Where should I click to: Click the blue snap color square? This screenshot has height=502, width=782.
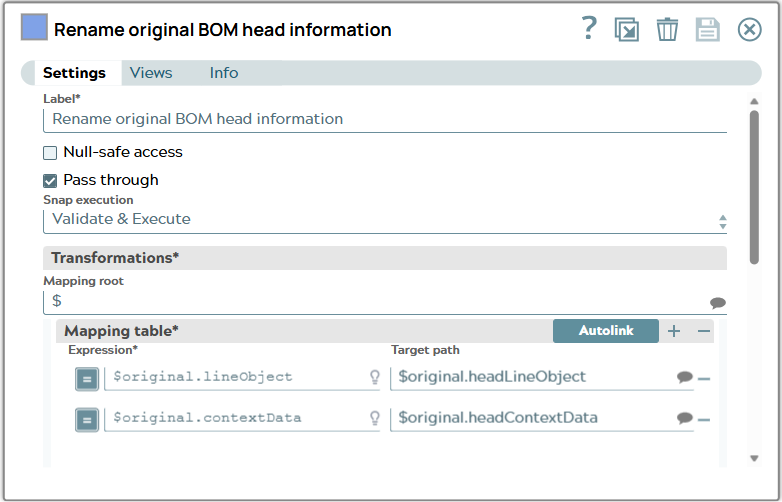[34, 27]
